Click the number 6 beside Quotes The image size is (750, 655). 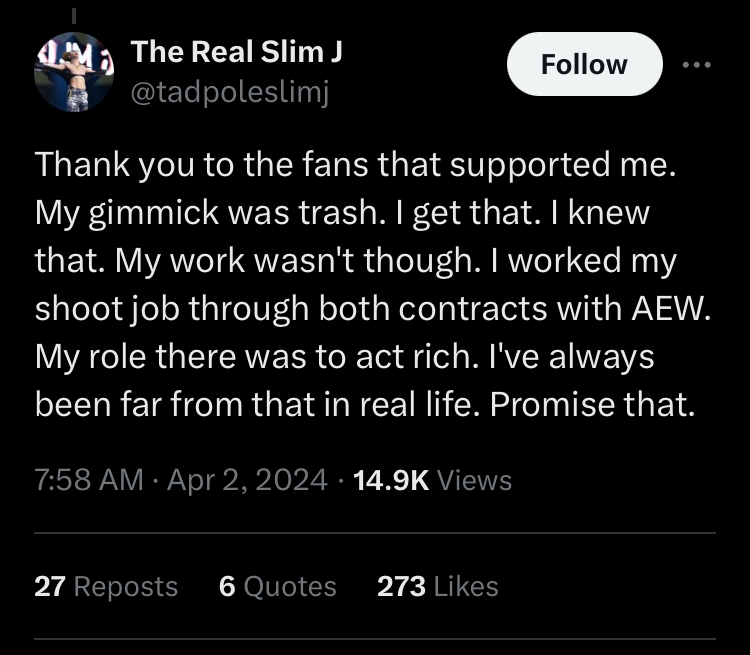(x=227, y=587)
